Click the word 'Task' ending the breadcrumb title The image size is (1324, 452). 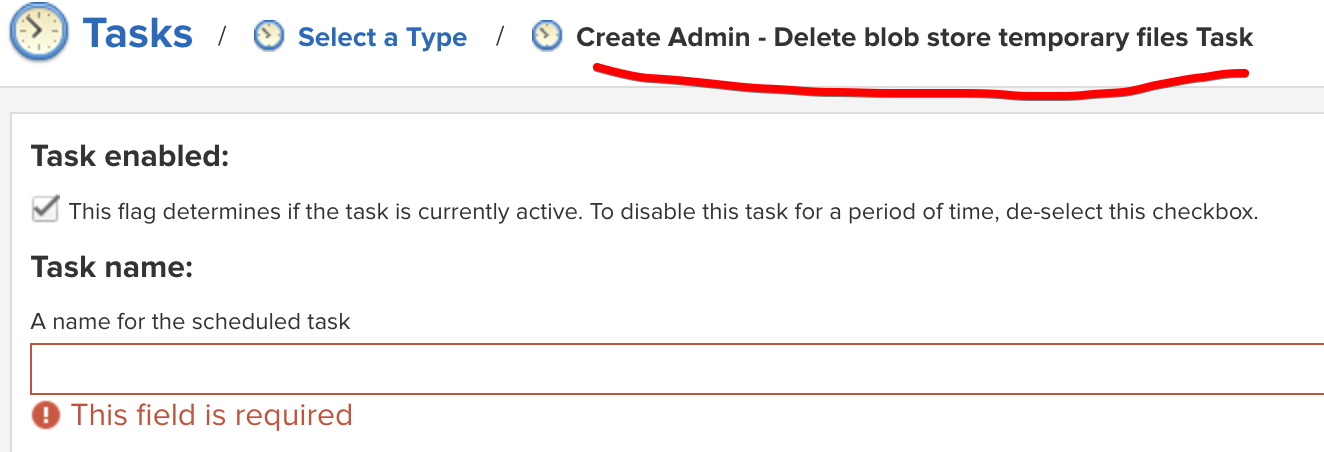1223,38
